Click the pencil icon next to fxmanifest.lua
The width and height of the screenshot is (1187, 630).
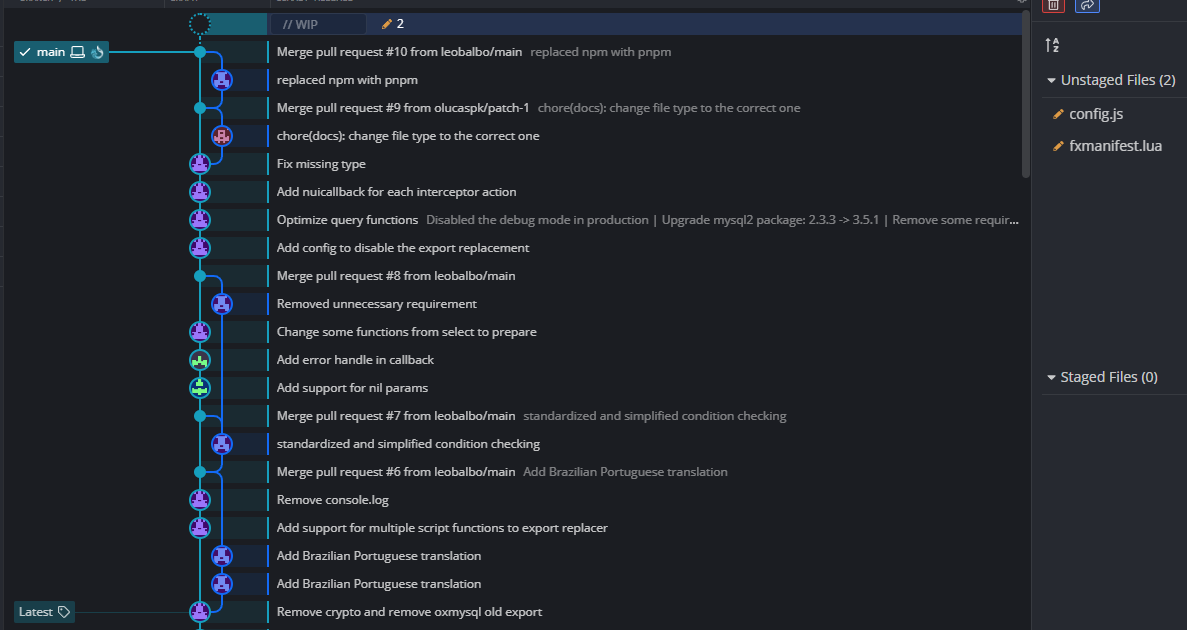(x=1057, y=145)
